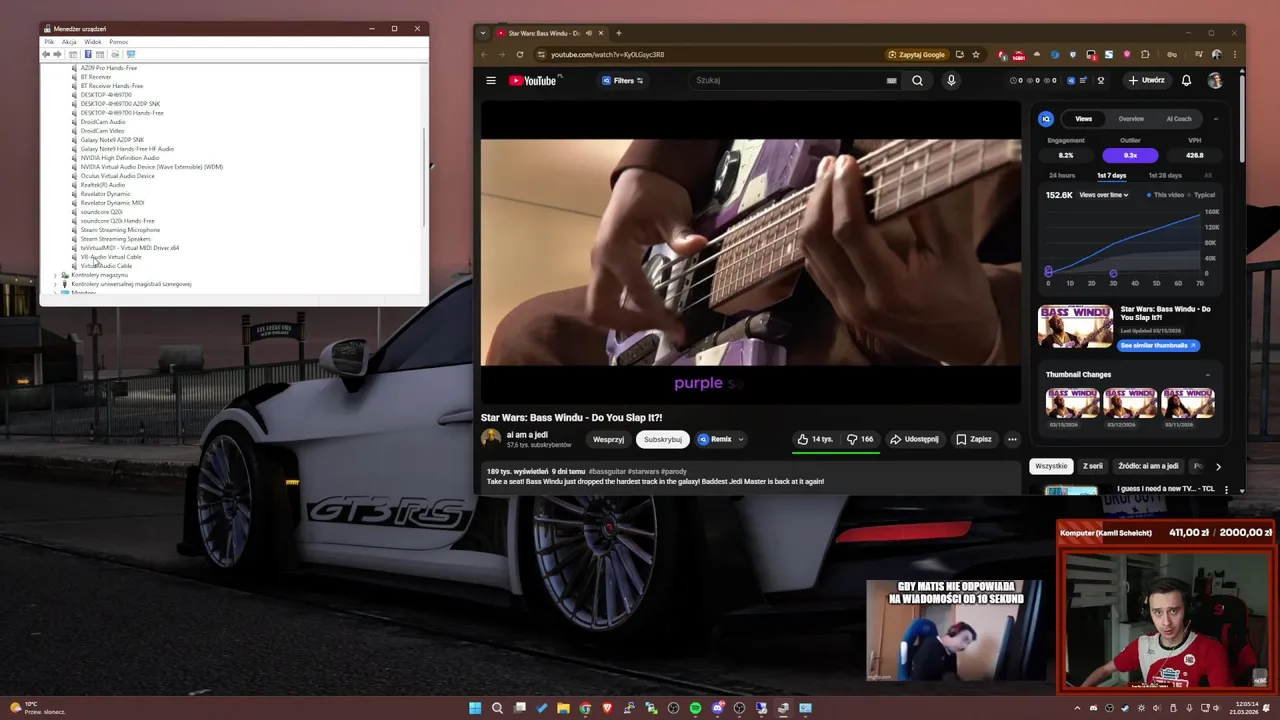Open the Widok menu in Device Manager
This screenshot has height=720, width=1280.
pyautogui.click(x=93, y=42)
